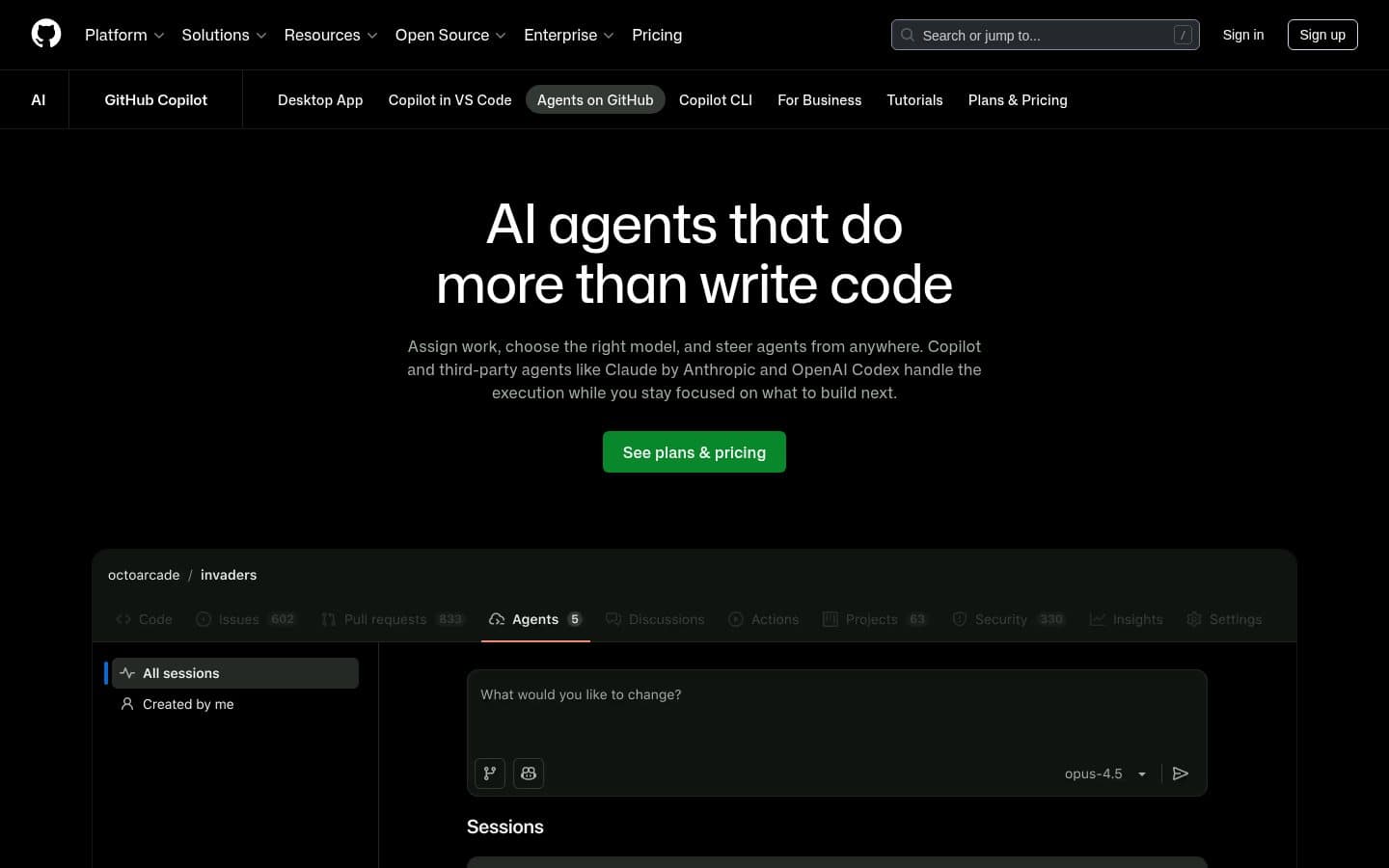This screenshot has width=1389, height=868.
Task: Click the Sign in link
Action: point(1243,35)
